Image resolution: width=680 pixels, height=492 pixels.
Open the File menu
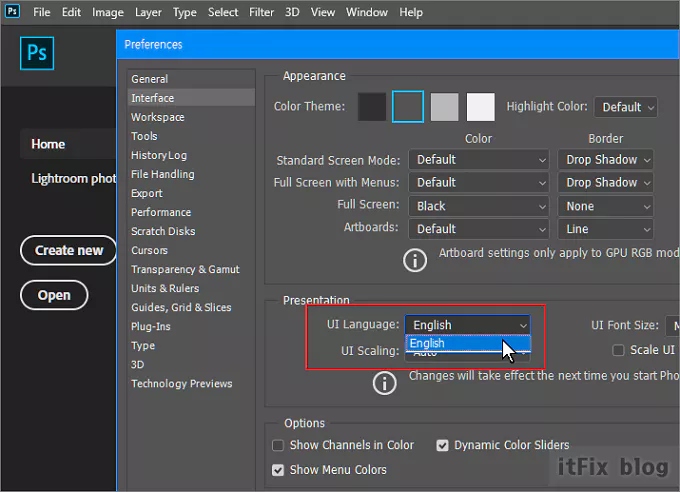42,12
